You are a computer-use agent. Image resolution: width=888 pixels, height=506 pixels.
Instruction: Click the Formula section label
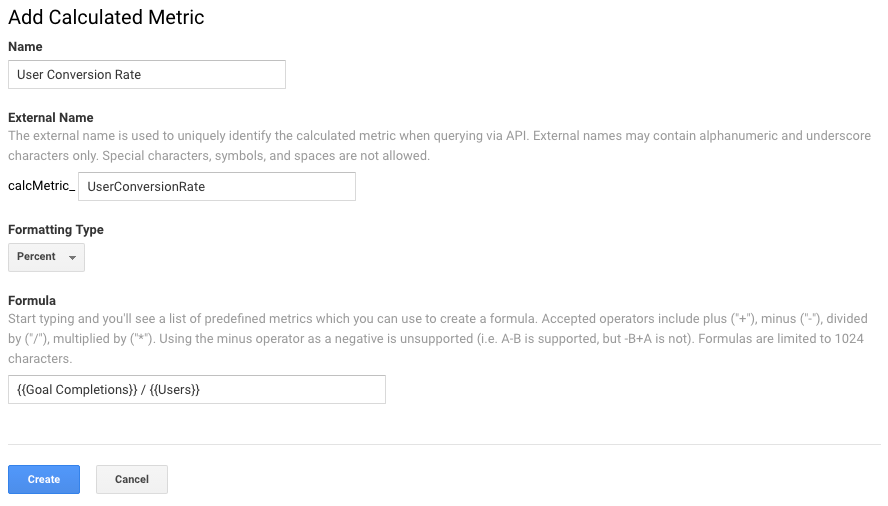pos(32,300)
